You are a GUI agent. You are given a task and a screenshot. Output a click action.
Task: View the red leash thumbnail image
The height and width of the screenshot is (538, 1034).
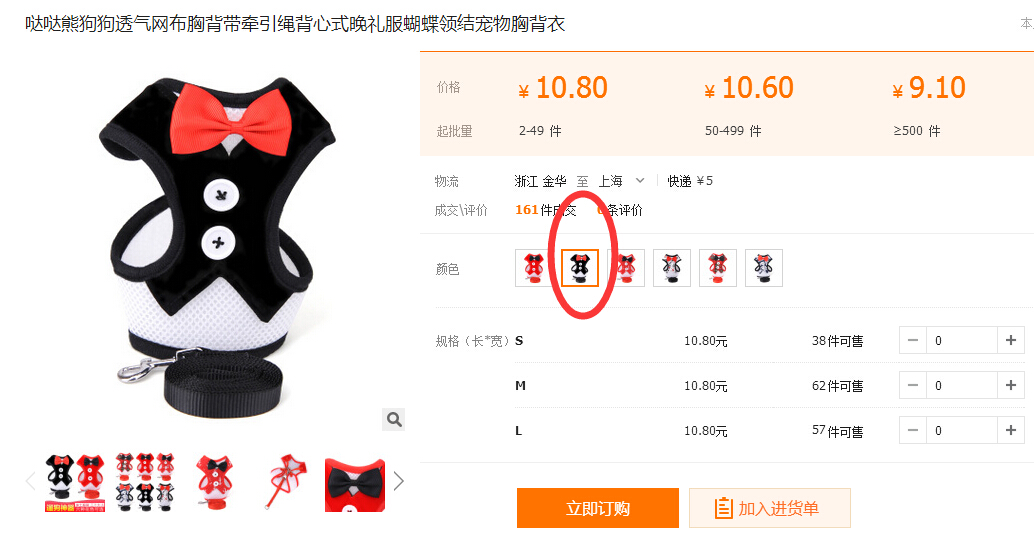pyautogui.click(x=285, y=482)
